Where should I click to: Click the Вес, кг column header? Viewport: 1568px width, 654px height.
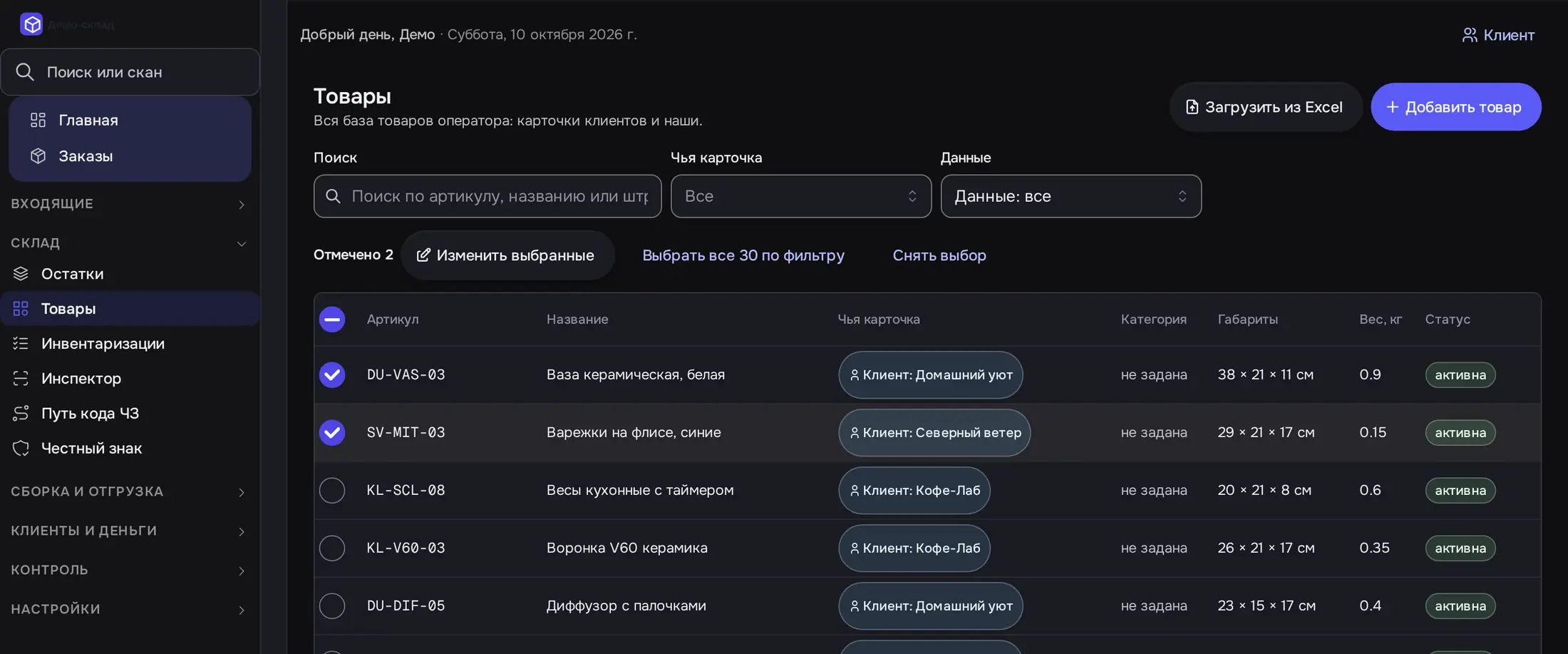1381,320
